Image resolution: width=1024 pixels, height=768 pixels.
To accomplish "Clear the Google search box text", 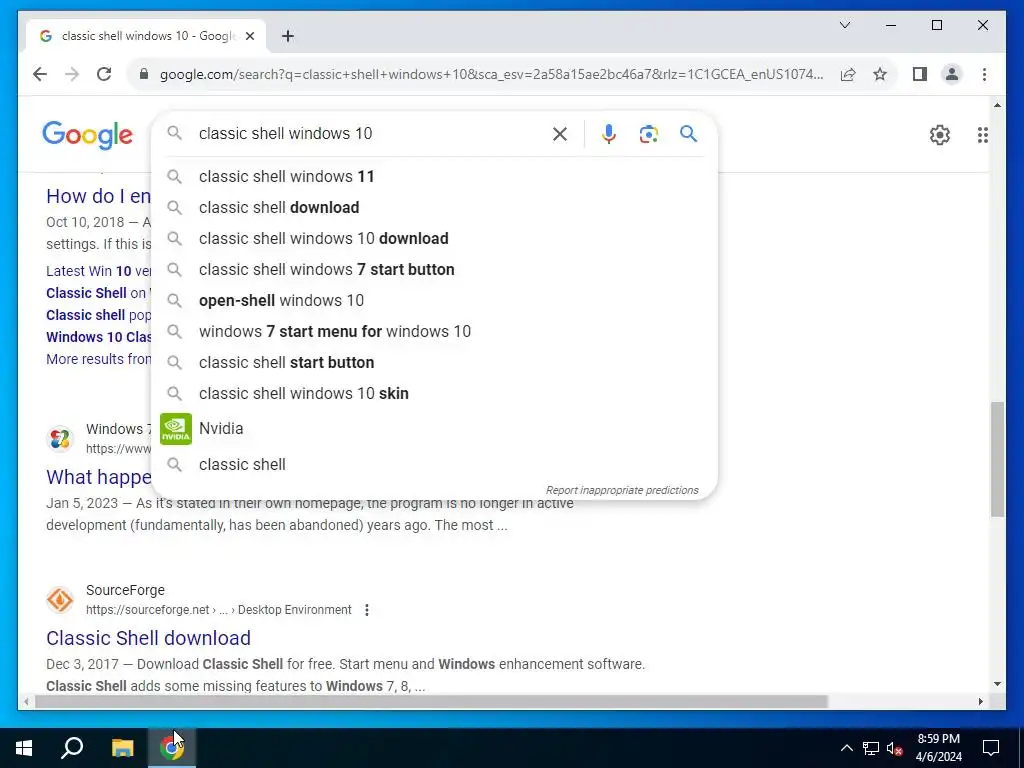I will (x=560, y=134).
